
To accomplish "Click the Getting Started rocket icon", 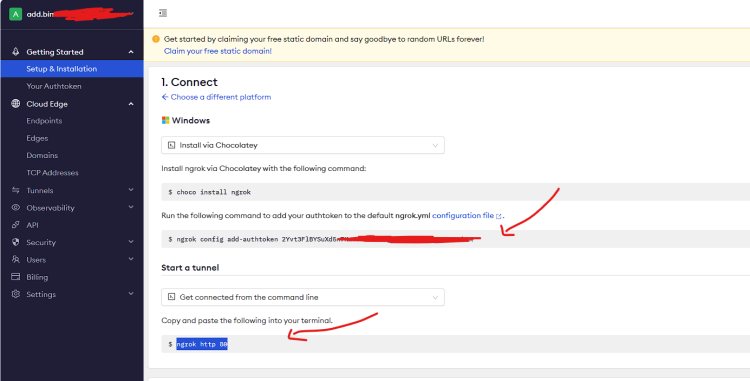I will click(x=16, y=52).
